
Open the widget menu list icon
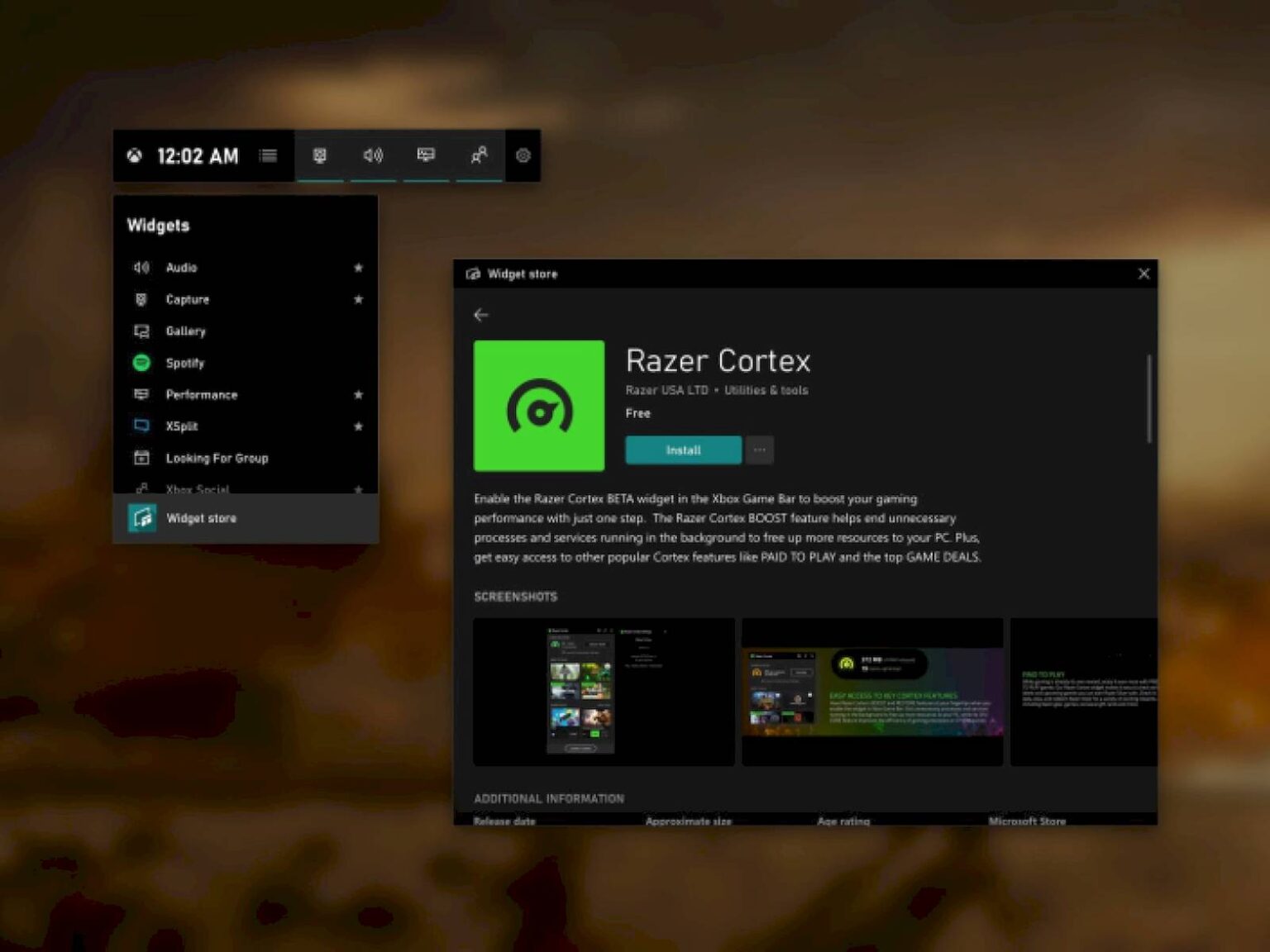coord(268,155)
